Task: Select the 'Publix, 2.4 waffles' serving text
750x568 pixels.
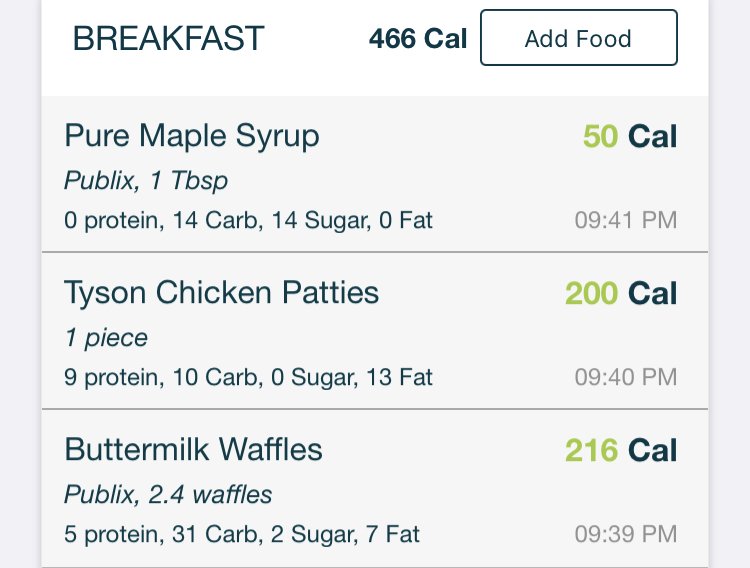Action: 168,495
